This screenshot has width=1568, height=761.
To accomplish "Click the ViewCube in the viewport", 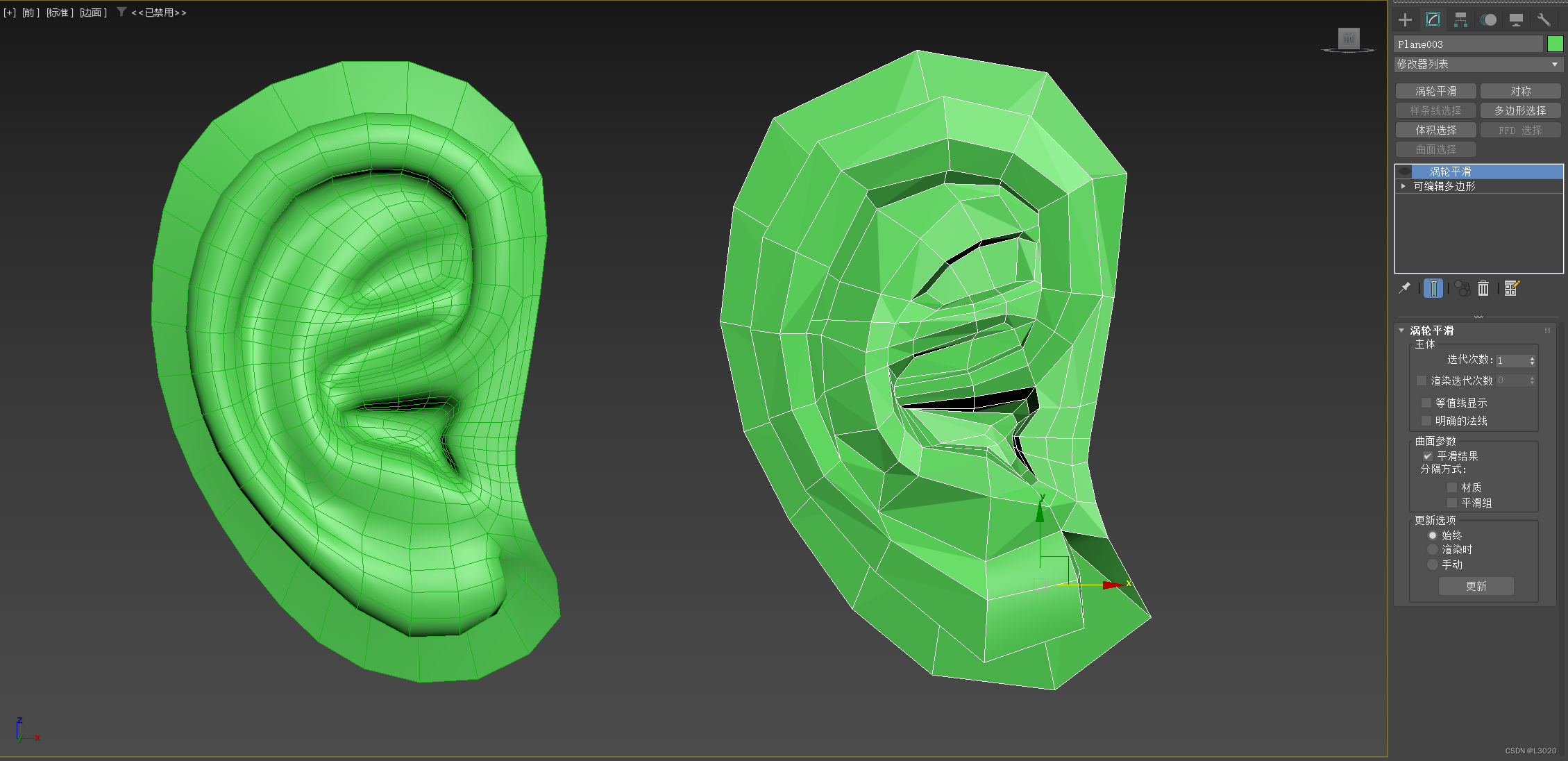I will click(x=1348, y=39).
